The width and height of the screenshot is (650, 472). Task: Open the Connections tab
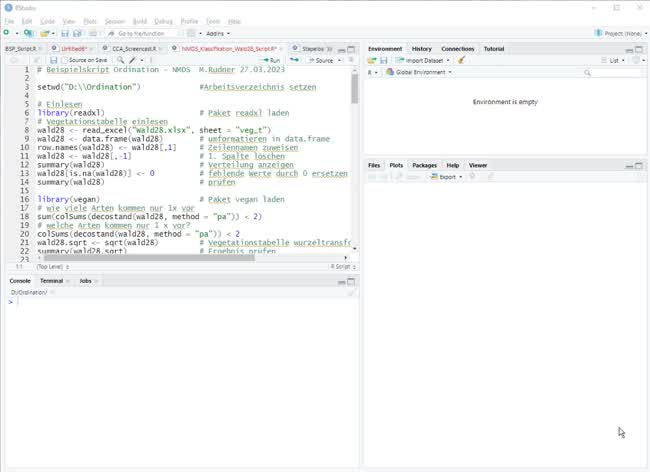pos(458,49)
